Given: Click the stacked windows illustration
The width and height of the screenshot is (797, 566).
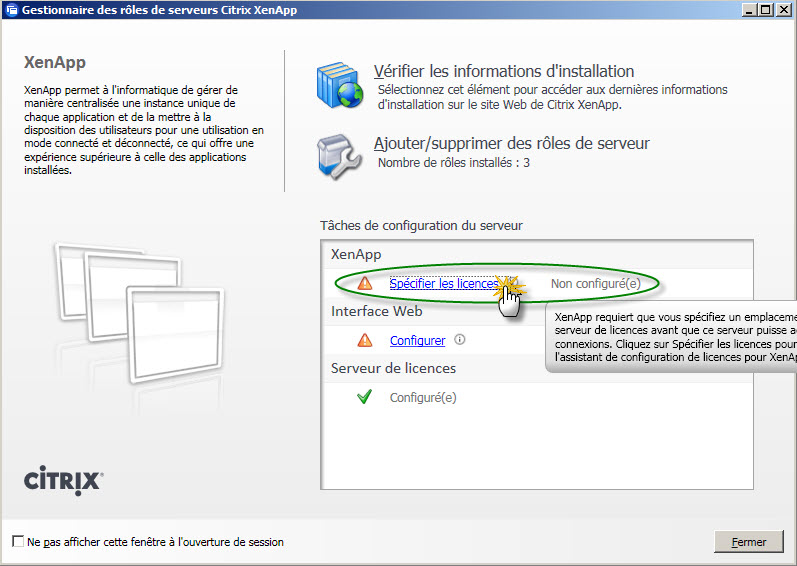Looking at the screenshot, I should (139, 312).
